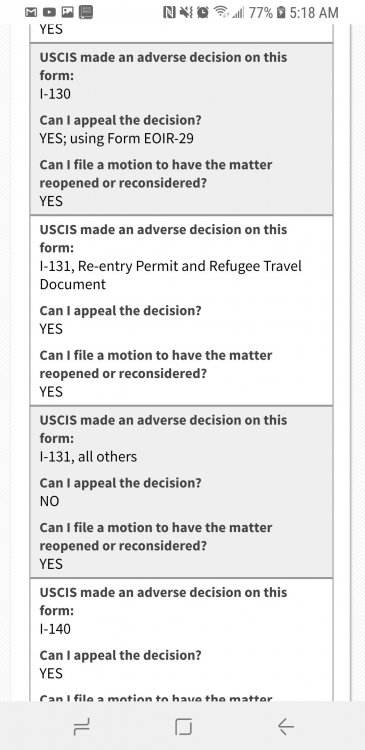Tap the gallery image notification icon

coord(67,12)
